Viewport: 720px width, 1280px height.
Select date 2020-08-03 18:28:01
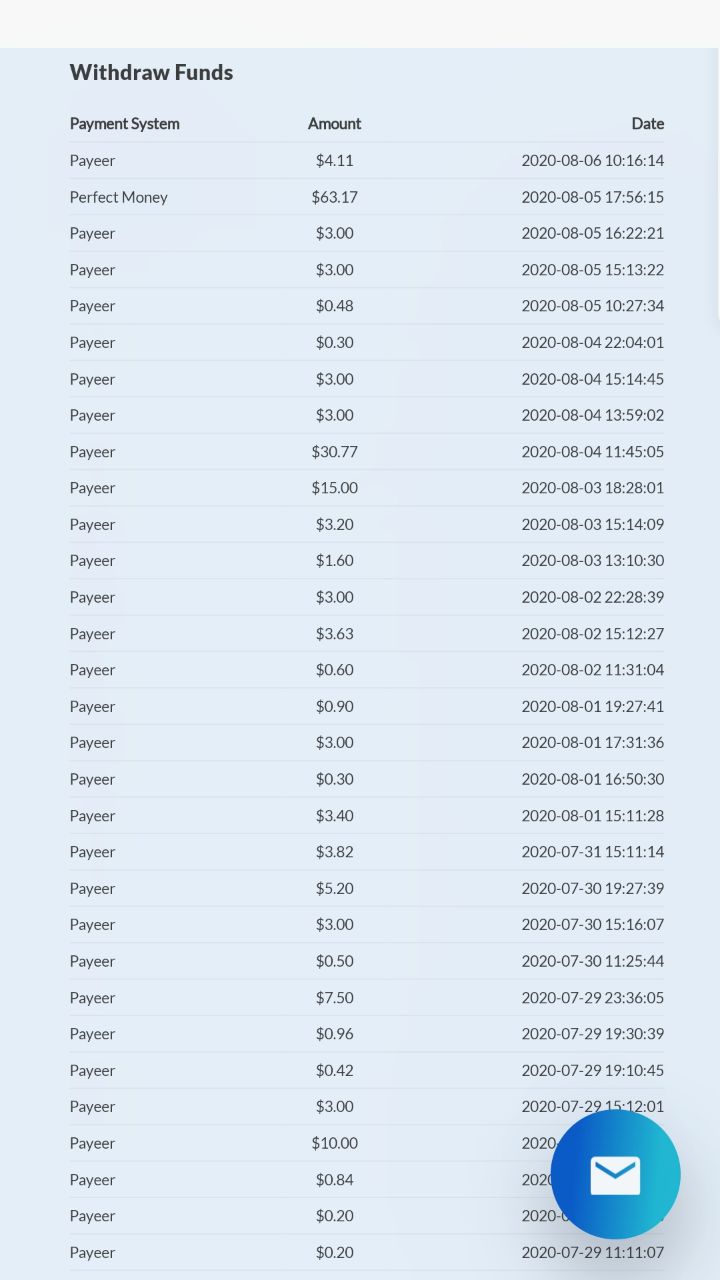pyautogui.click(x=592, y=488)
